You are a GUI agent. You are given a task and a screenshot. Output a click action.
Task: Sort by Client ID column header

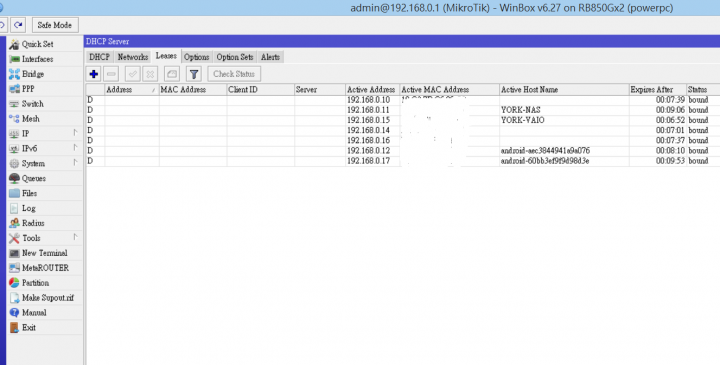click(x=260, y=90)
